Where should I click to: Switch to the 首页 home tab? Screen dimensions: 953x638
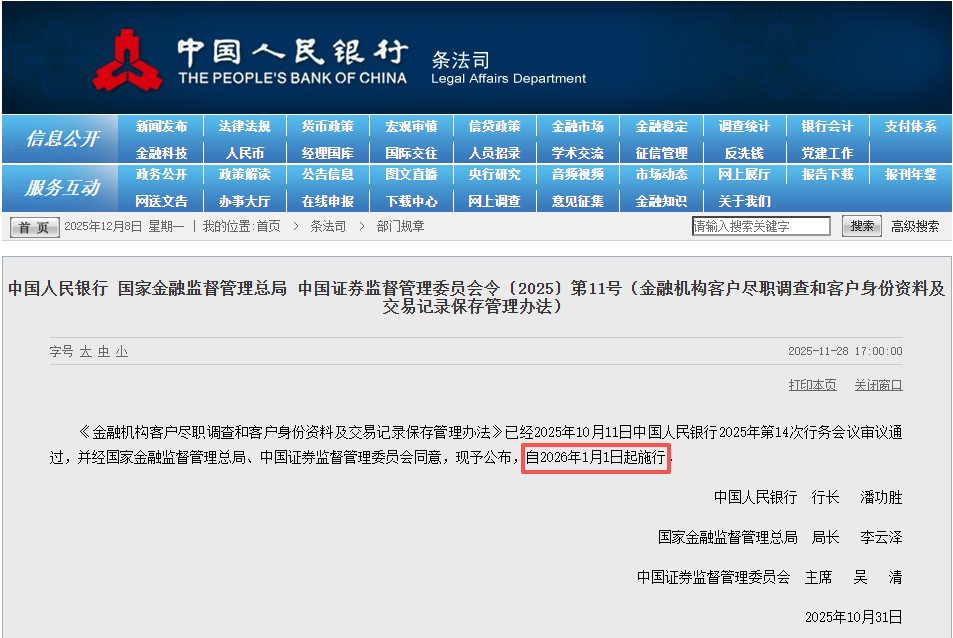[x=33, y=227]
